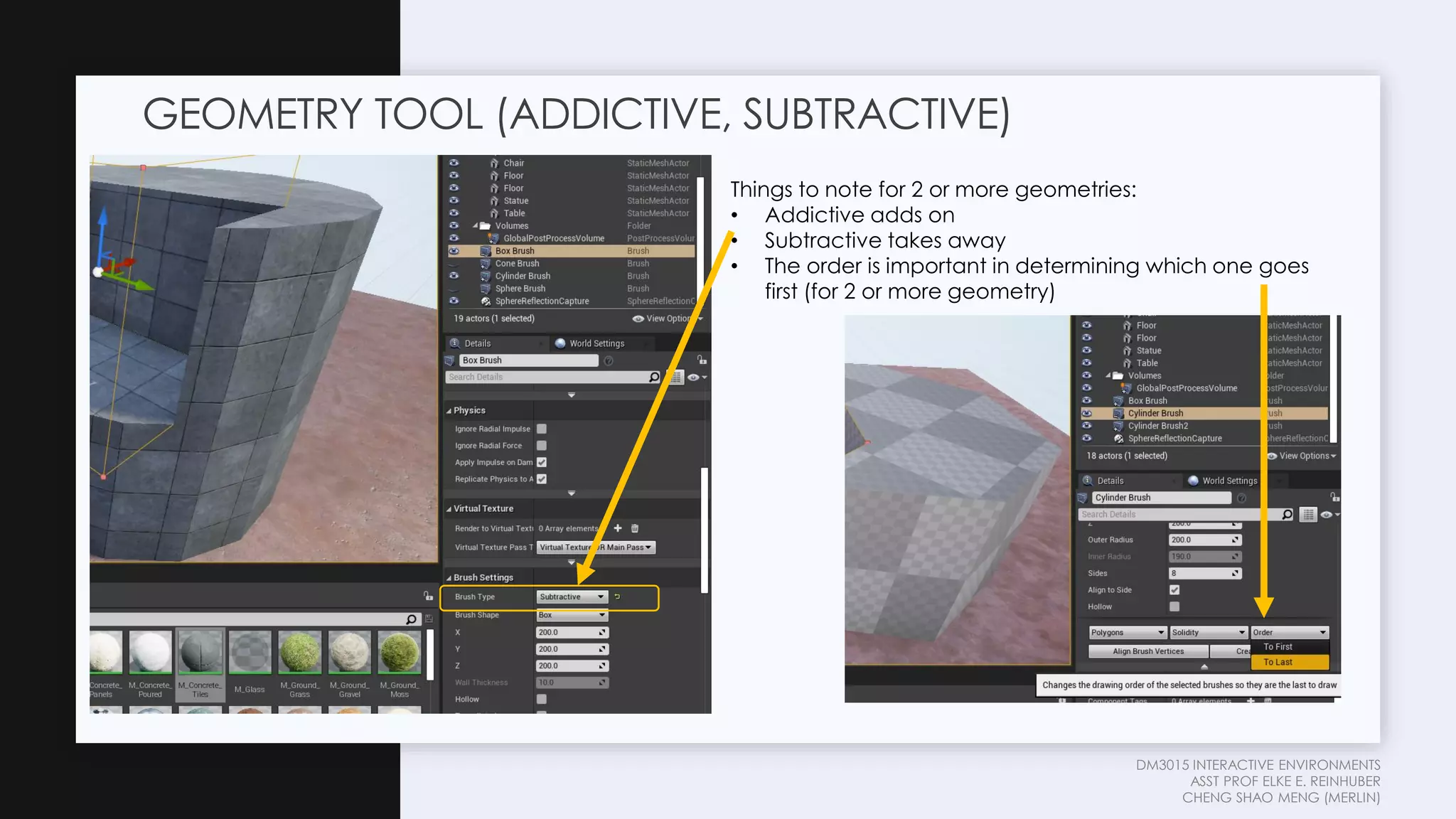Open the Order dropdown
The image size is (1456, 819).
click(1290, 633)
